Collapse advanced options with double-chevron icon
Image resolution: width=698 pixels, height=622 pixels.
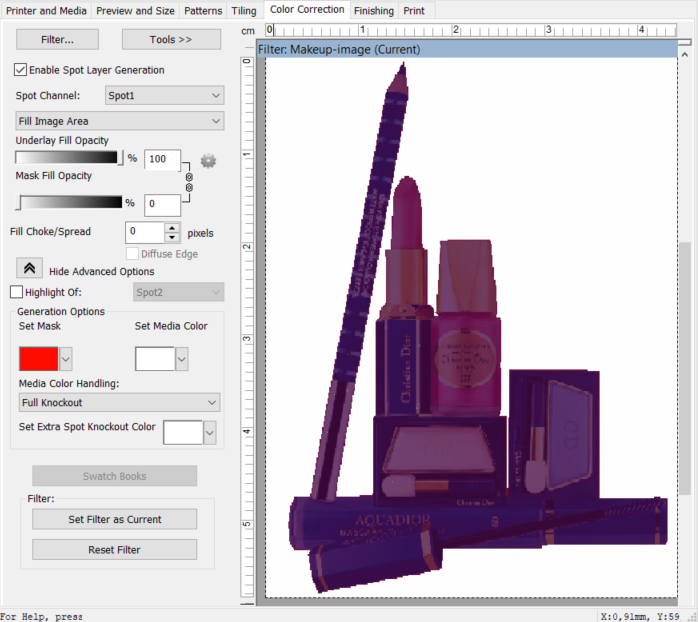coord(29,269)
